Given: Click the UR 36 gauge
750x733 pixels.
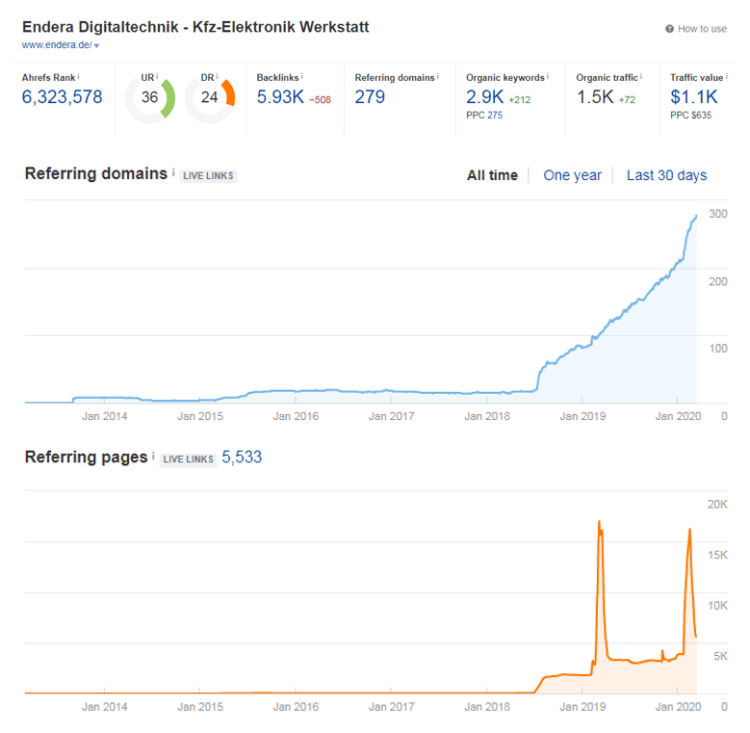Looking at the screenshot, I should 150,98.
